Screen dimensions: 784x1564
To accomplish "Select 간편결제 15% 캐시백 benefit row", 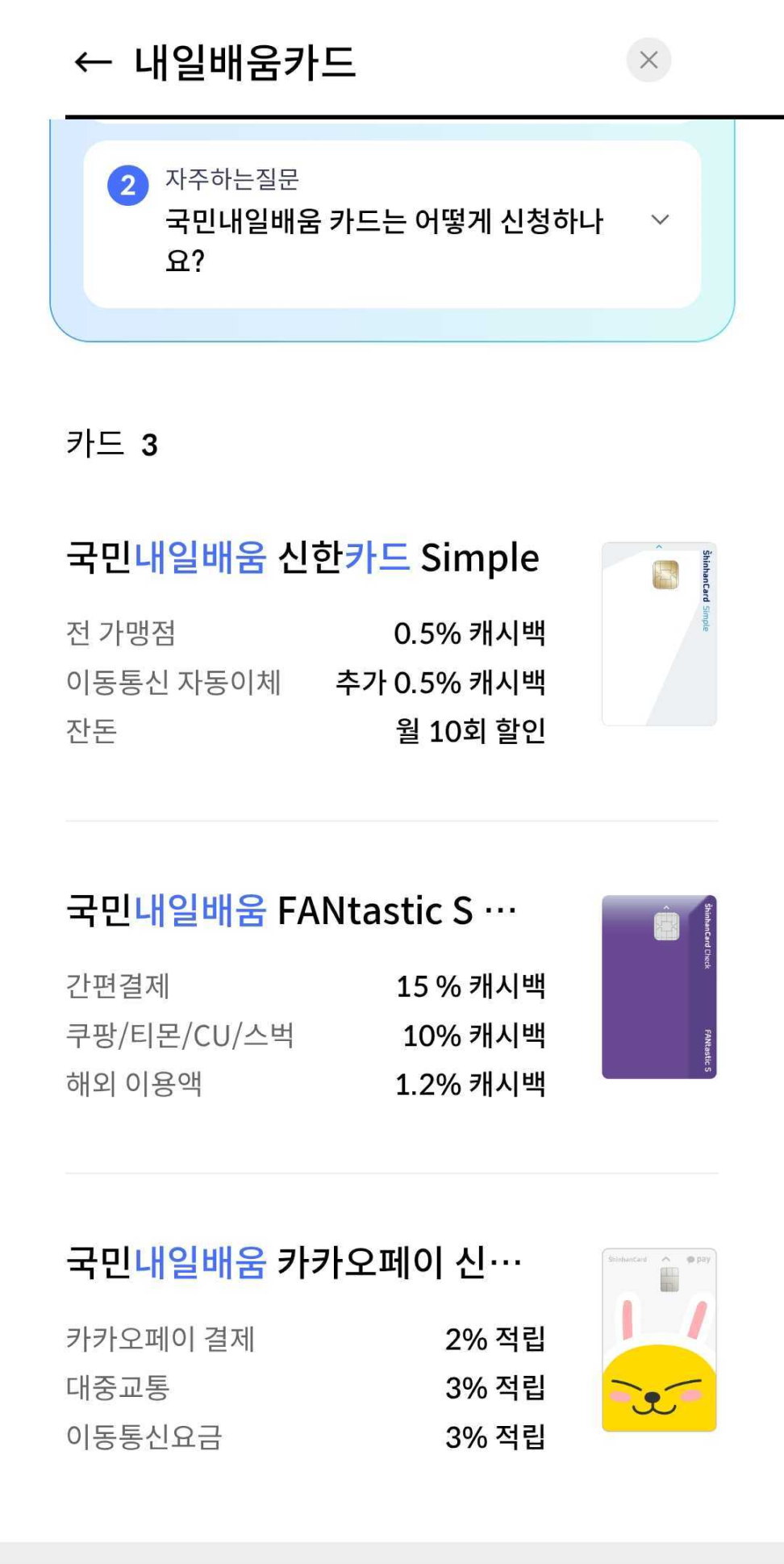I will (306, 986).
